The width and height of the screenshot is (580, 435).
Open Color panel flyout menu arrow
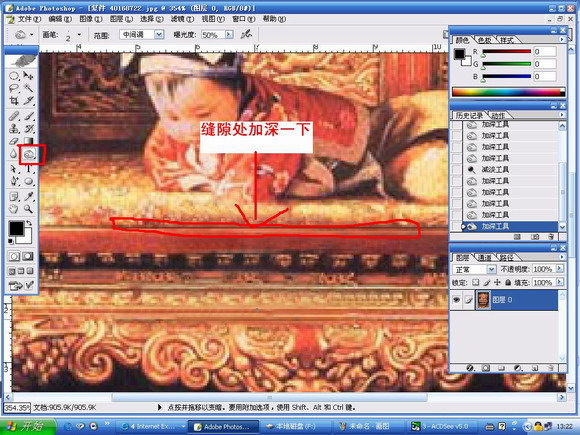(x=562, y=39)
